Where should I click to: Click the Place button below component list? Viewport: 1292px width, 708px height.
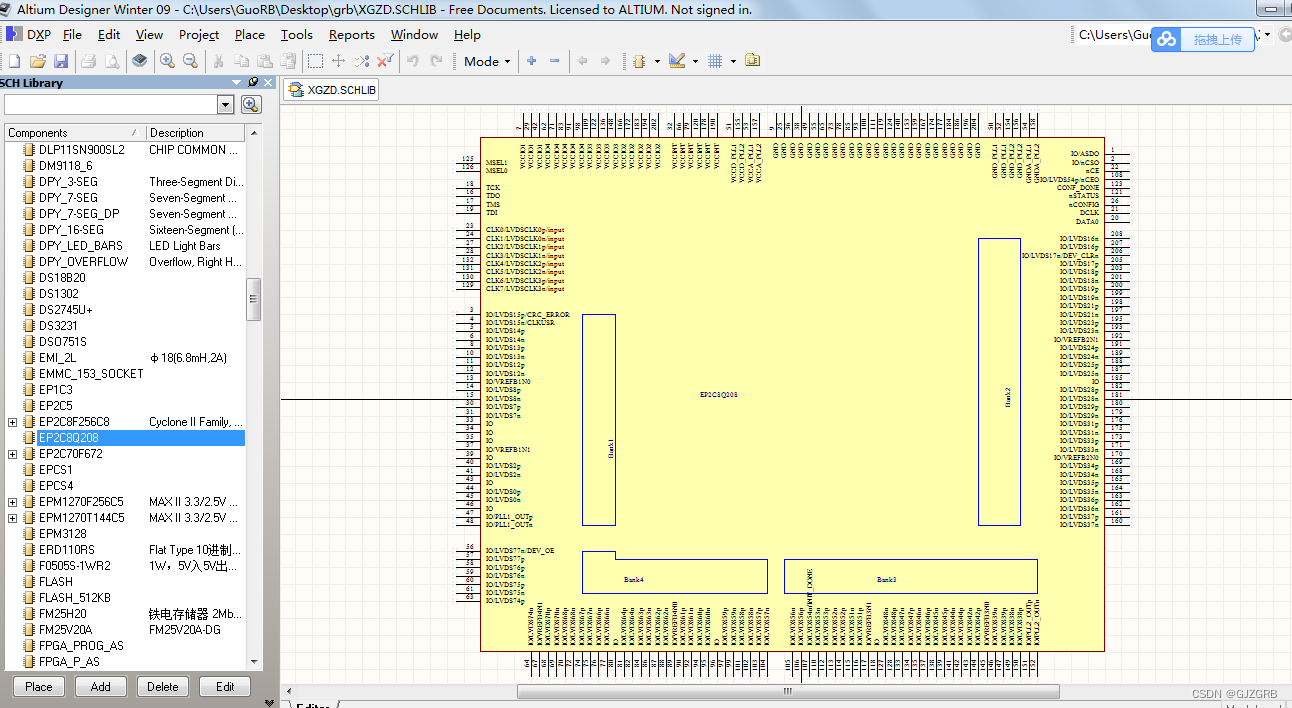click(x=38, y=686)
